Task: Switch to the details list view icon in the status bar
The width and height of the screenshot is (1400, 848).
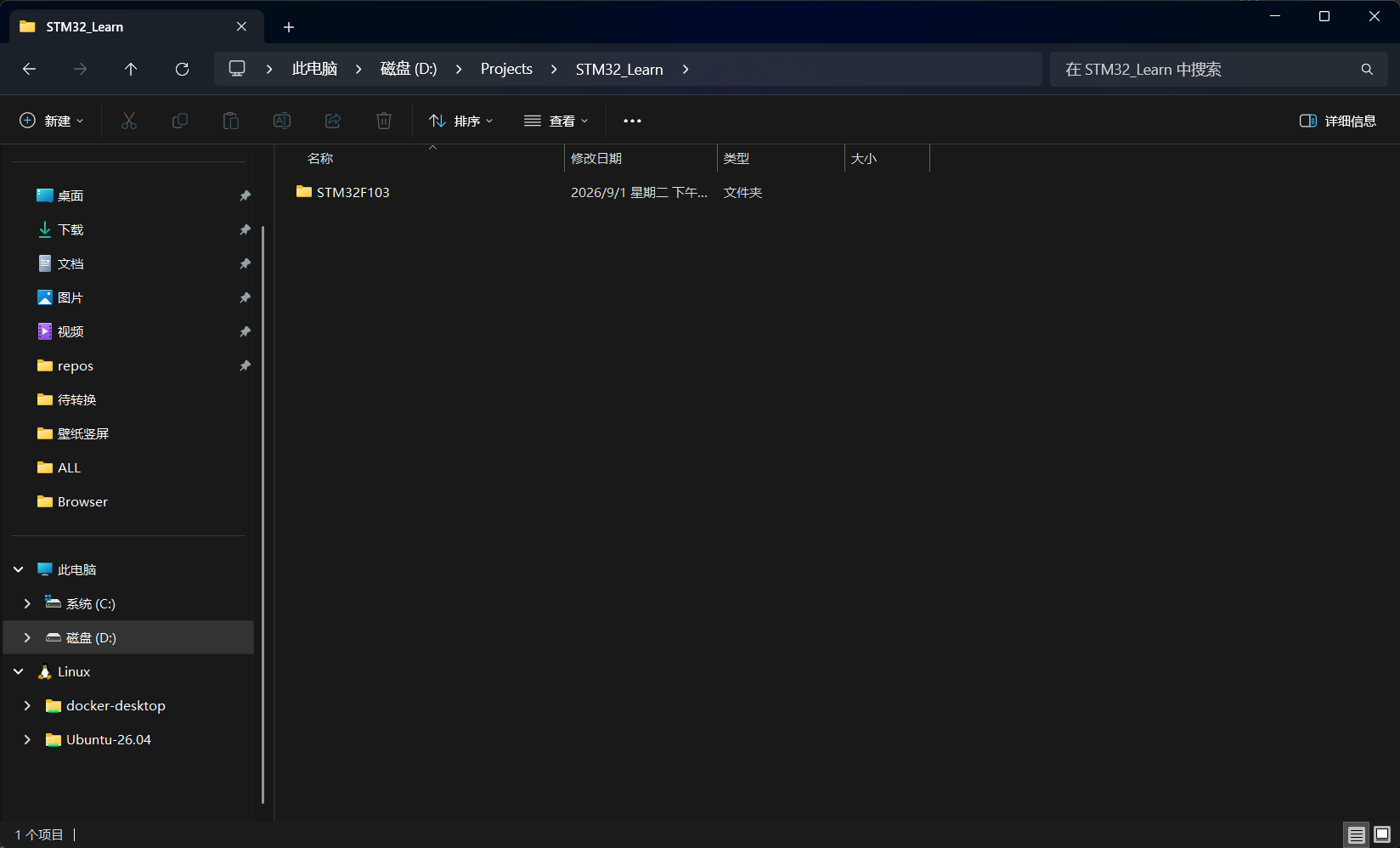Action: 1357,835
